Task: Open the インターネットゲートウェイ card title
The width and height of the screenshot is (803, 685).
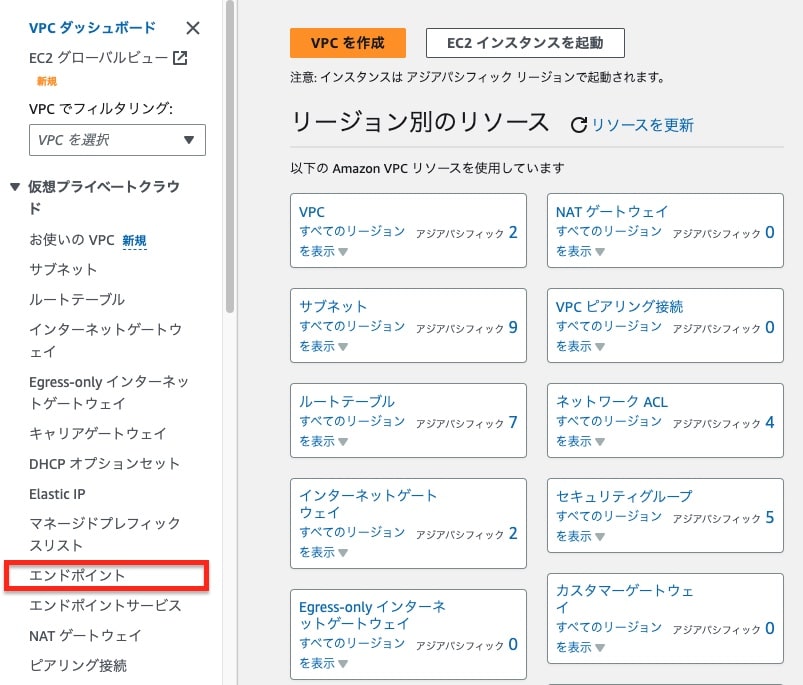Action: tap(368, 504)
